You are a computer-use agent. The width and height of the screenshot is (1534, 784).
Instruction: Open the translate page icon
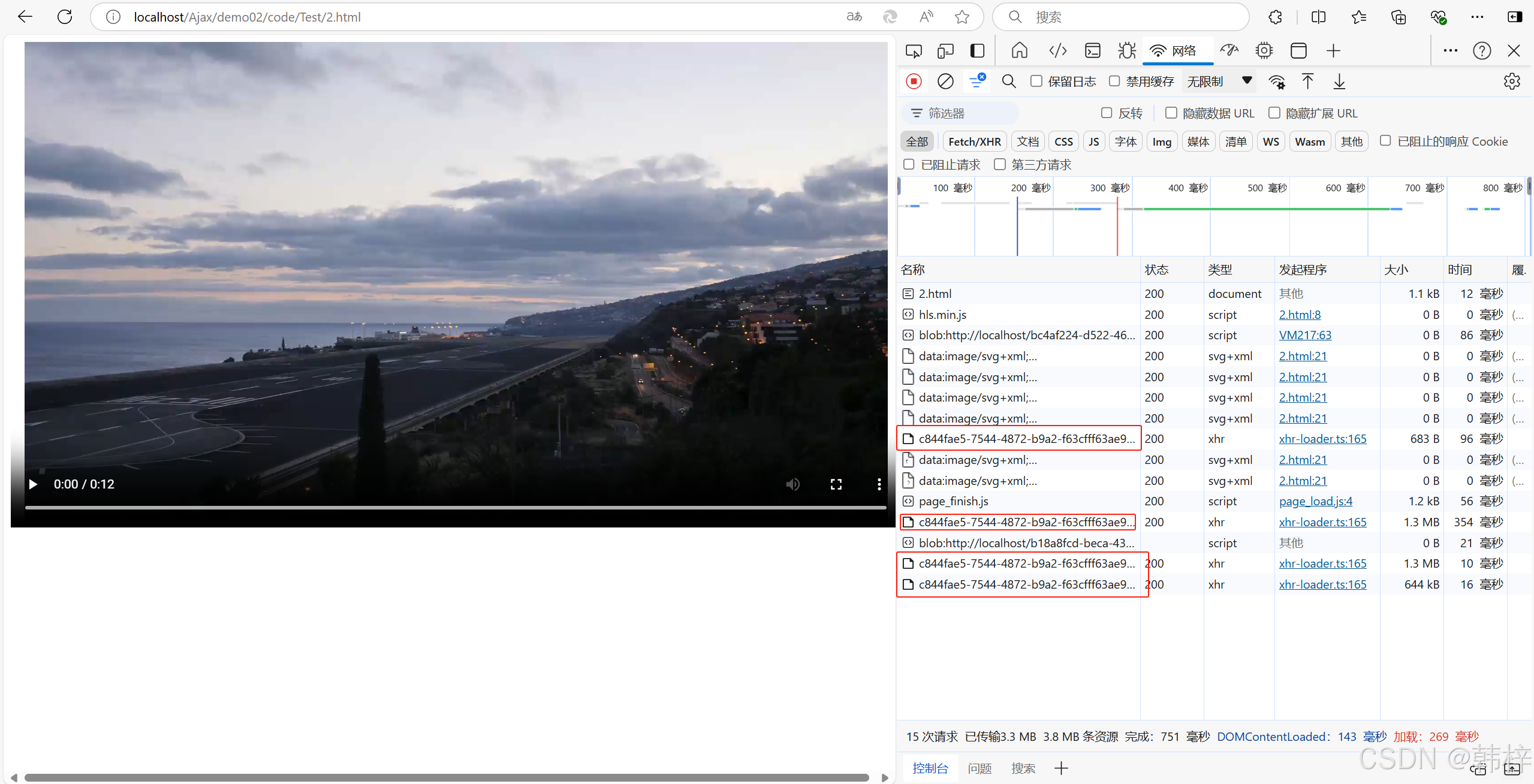(854, 17)
